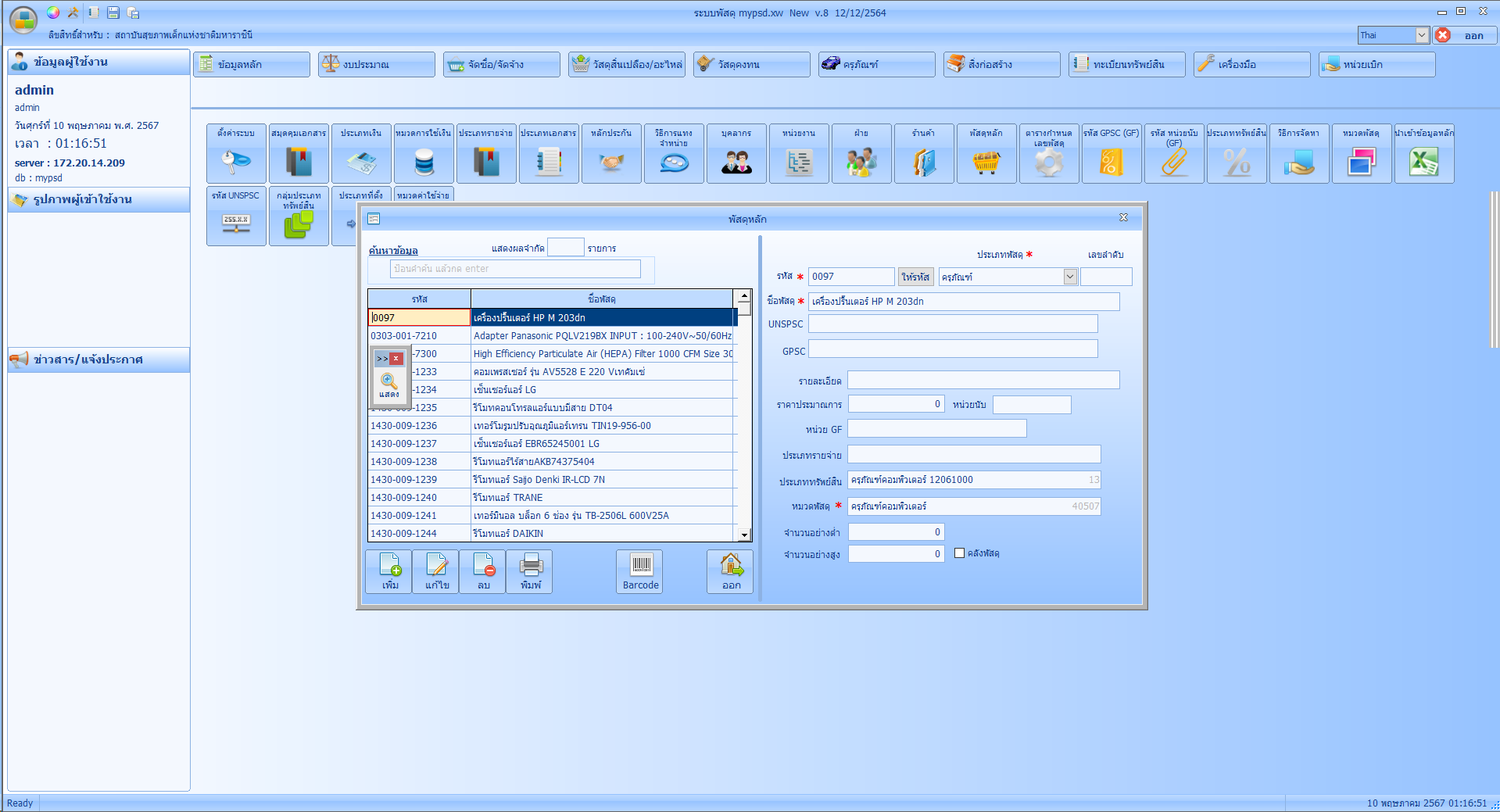Screen dimensions: 1500x812
Task: Toggle the คลังพัสดุ checkbox
Action: [x=959, y=553]
